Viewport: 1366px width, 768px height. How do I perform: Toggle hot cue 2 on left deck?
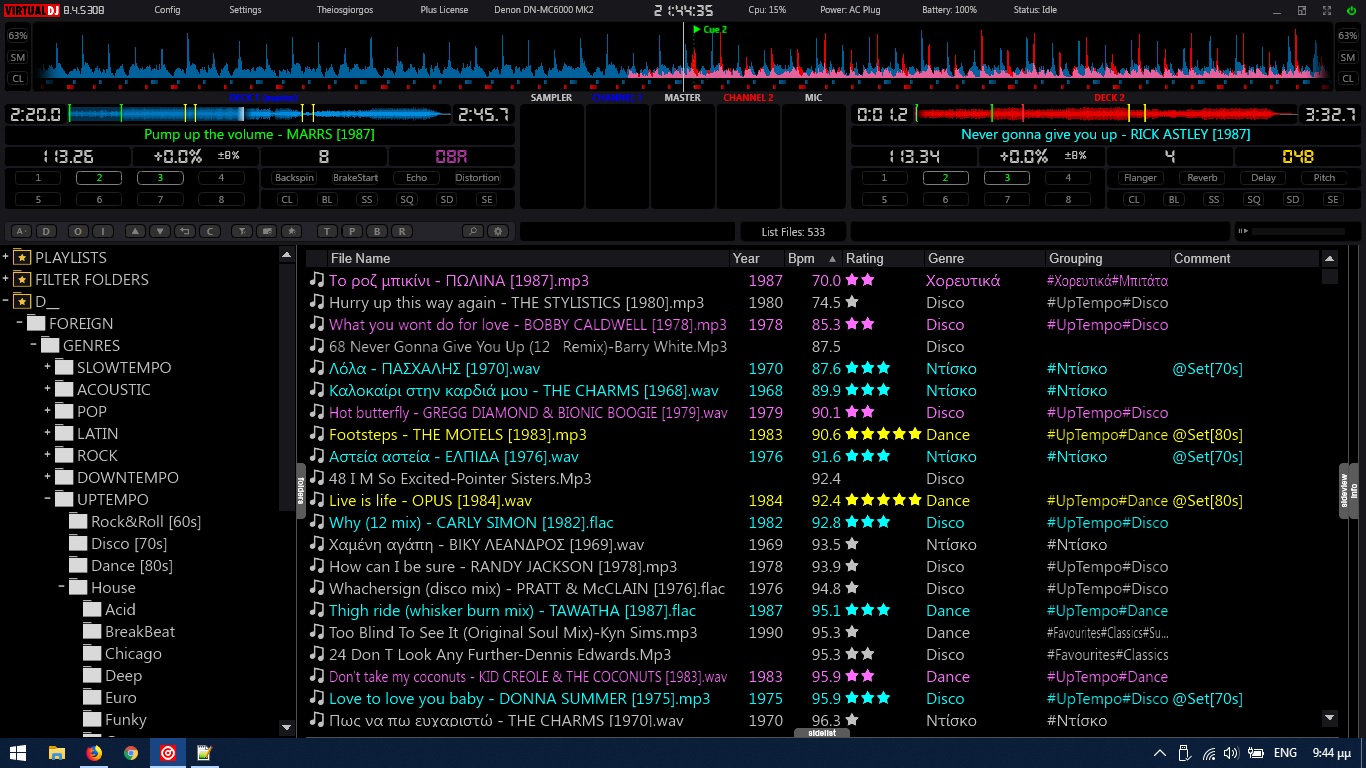point(99,178)
